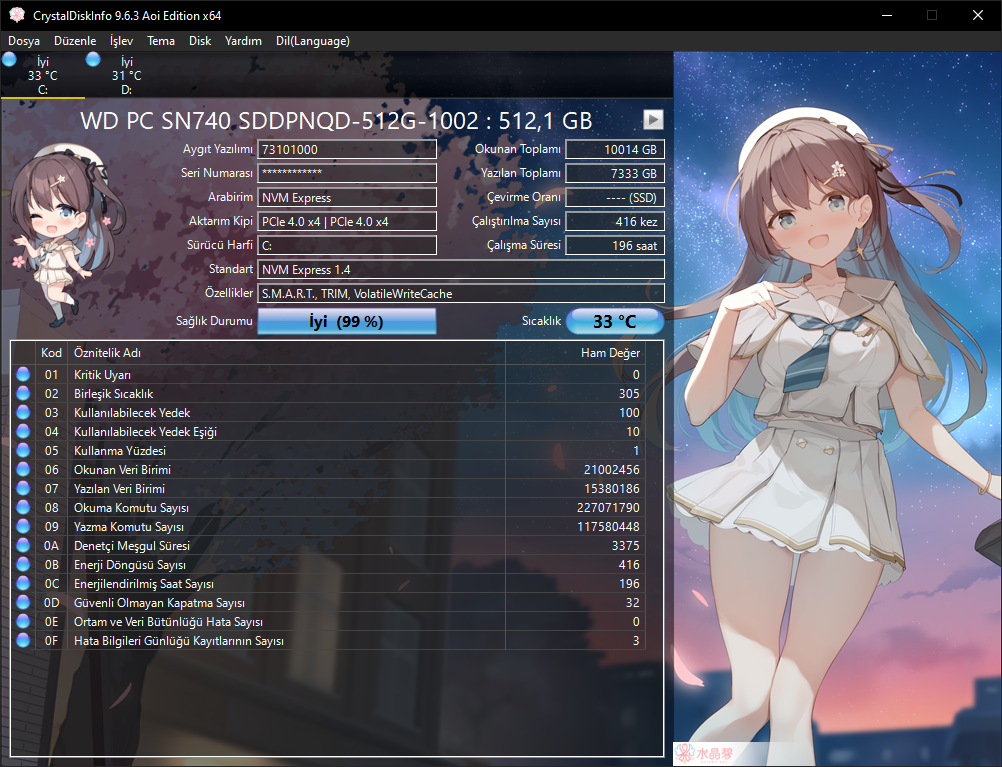This screenshot has width=1002, height=767.
Task: Click the Kod column header
Action: click(51, 353)
